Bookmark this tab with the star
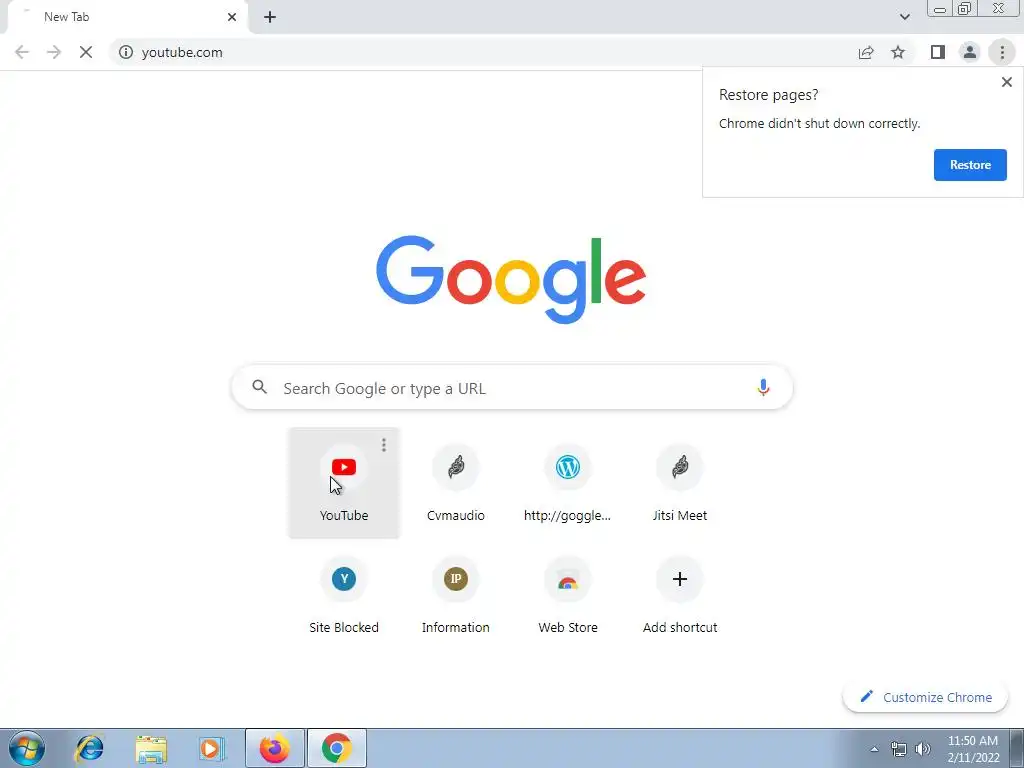 (899, 52)
